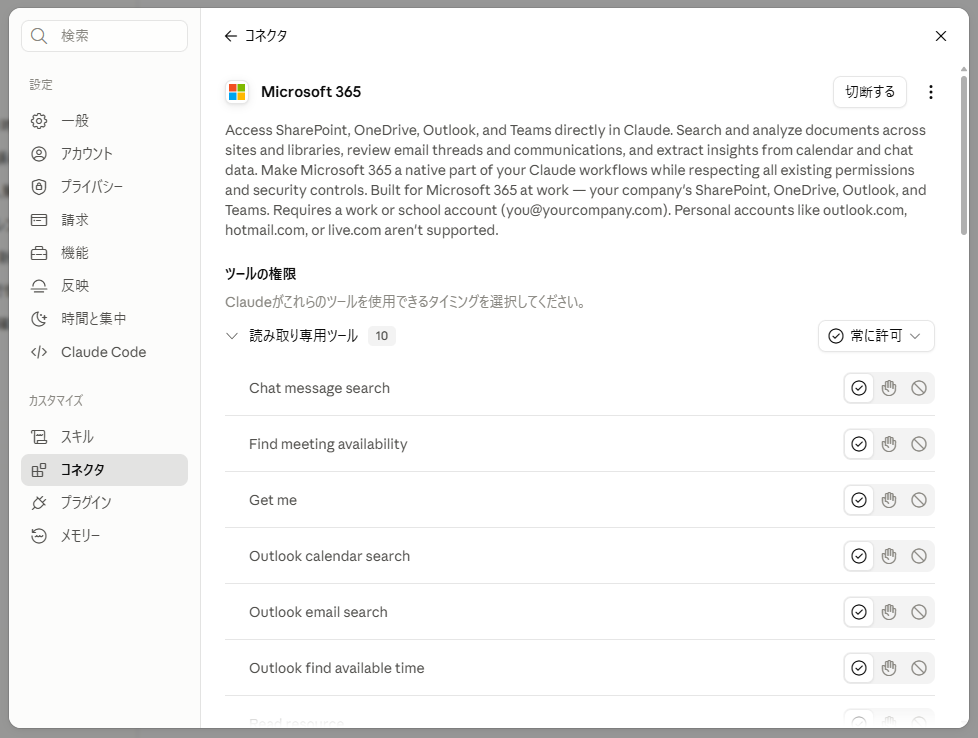Set Outlook calendar search to always allow
Image resolution: width=978 pixels, height=738 pixels.
coord(859,556)
